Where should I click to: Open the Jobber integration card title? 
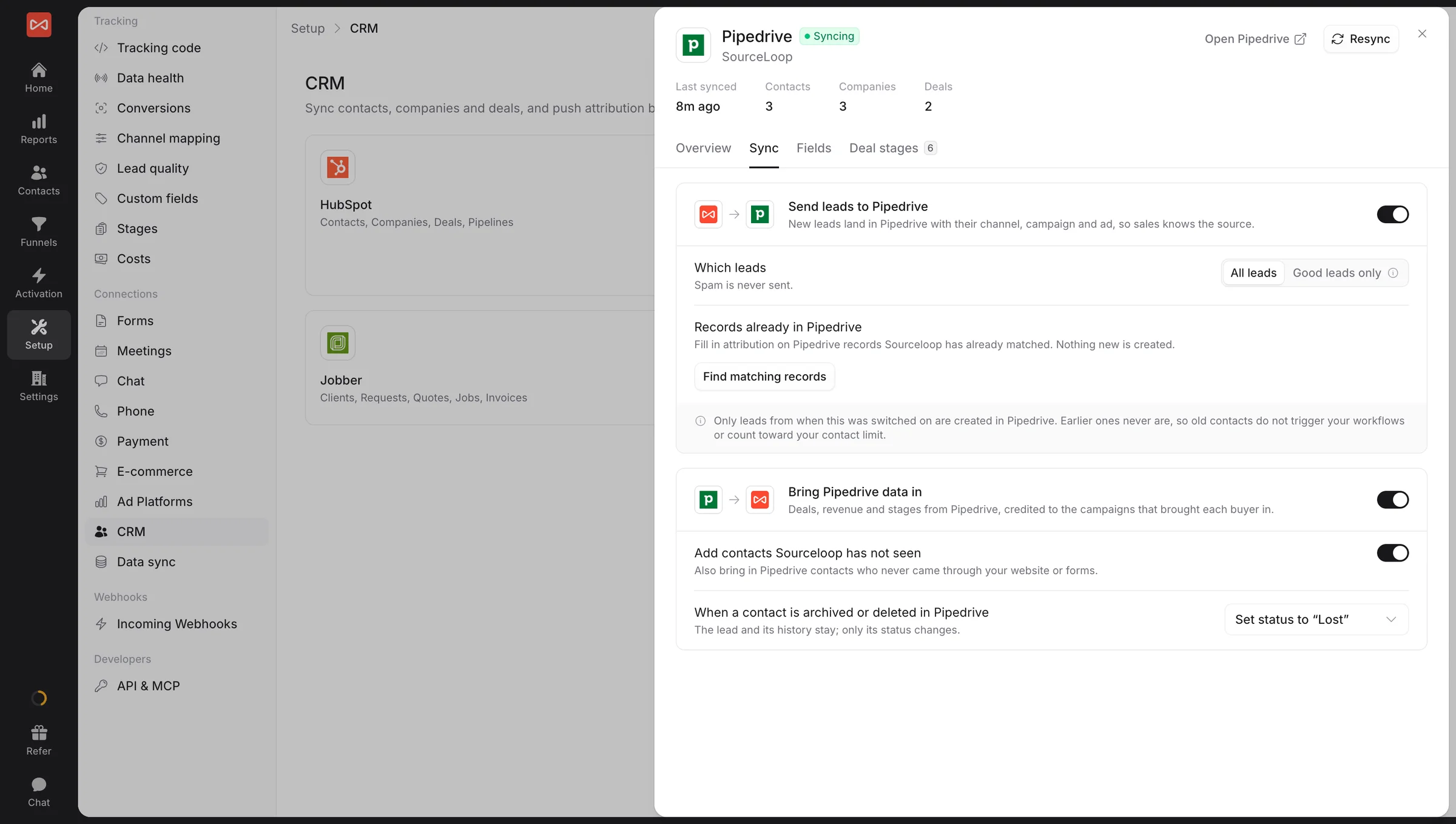341,380
